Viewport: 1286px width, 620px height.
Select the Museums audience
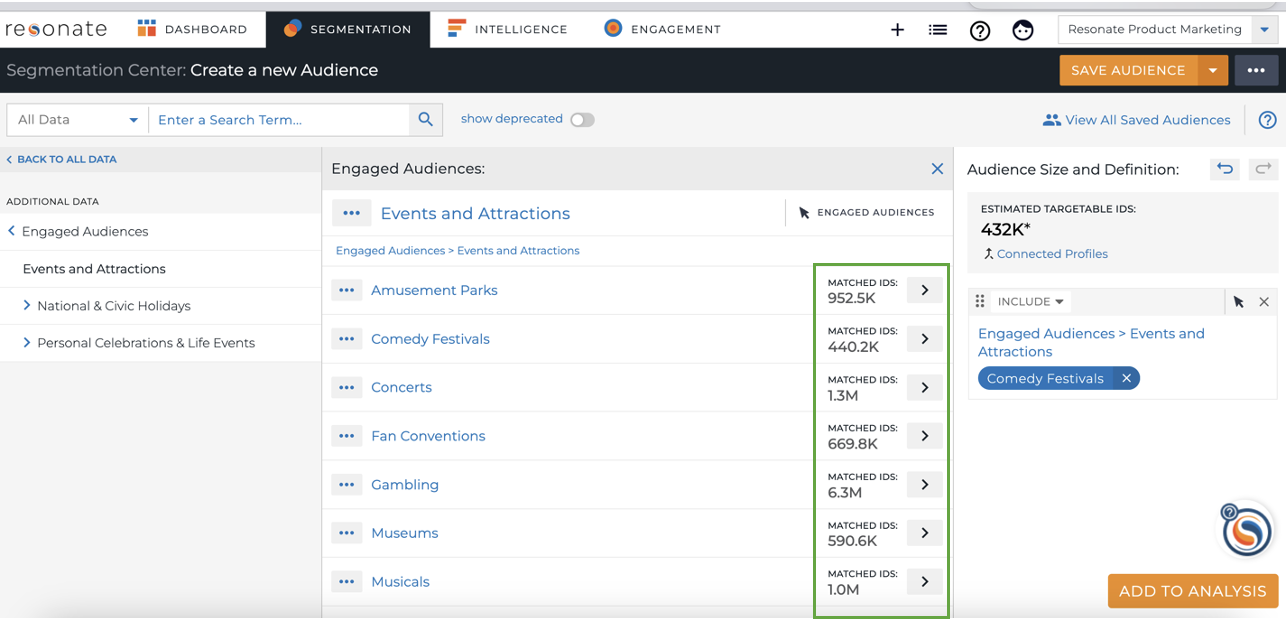(x=404, y=533)
